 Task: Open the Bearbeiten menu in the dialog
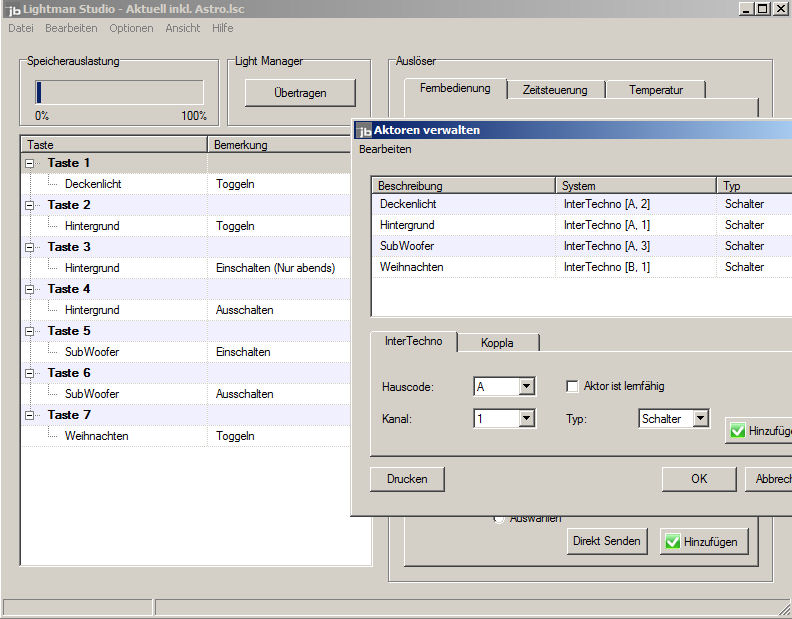click(x=385, y=149)
